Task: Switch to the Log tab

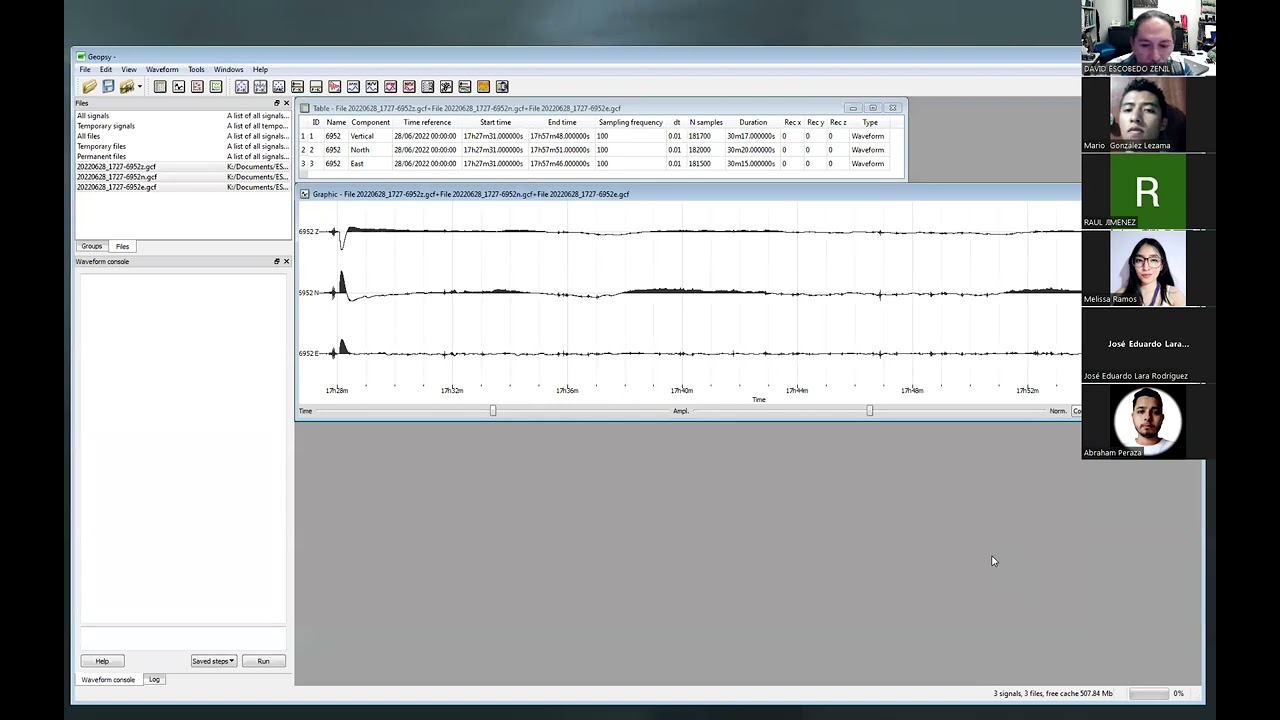Action: coord(154,679)
